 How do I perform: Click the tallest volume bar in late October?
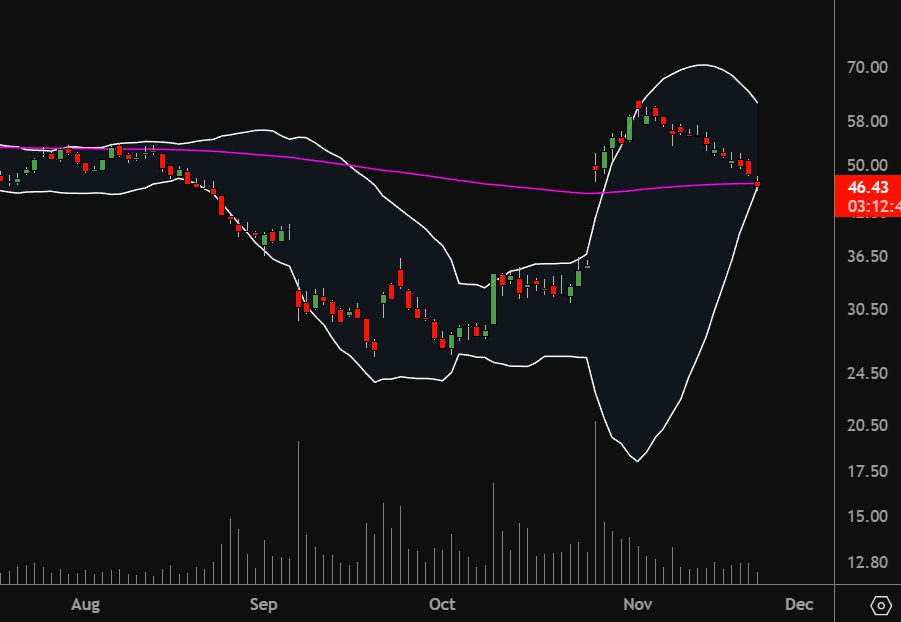[x=596, y=500]
